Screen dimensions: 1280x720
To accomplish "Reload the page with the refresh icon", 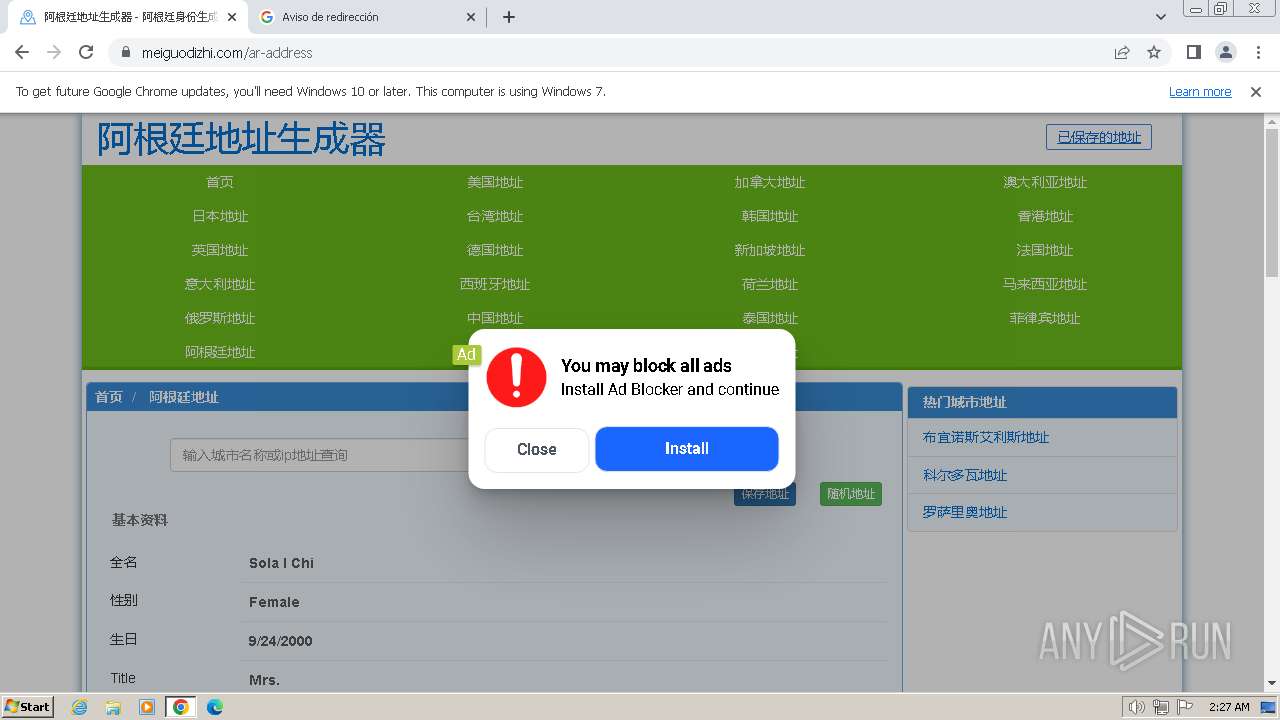I will coord(86,52).
